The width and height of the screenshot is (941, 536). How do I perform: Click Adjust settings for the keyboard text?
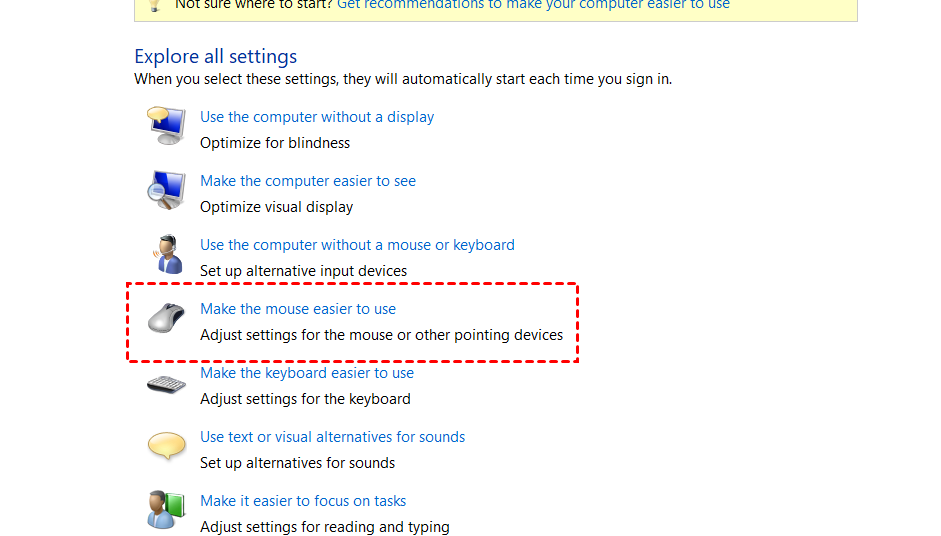pos(305,399)
